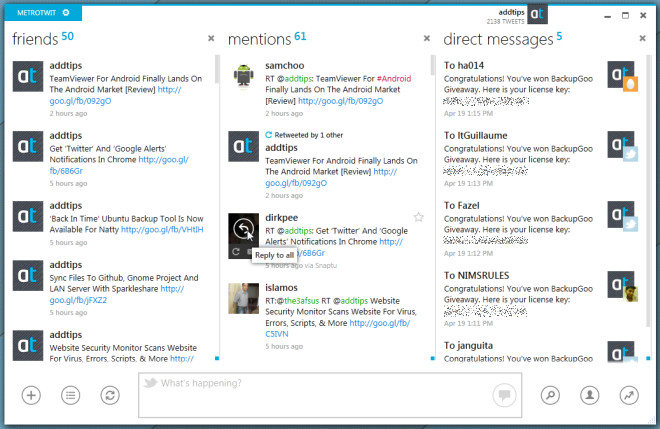Favorite dirkpee's tweet with the star
The width and height of the screenshot is (660, 429).
click(418, 217)
